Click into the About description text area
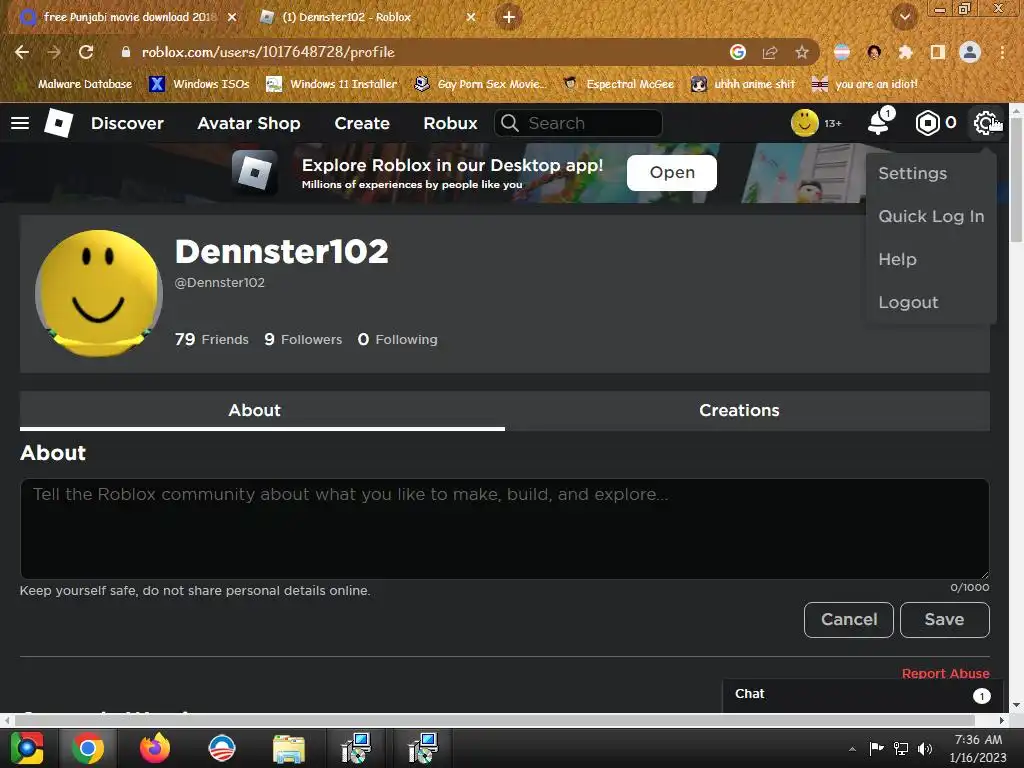The image size is (1024, 768). [504, 529]
